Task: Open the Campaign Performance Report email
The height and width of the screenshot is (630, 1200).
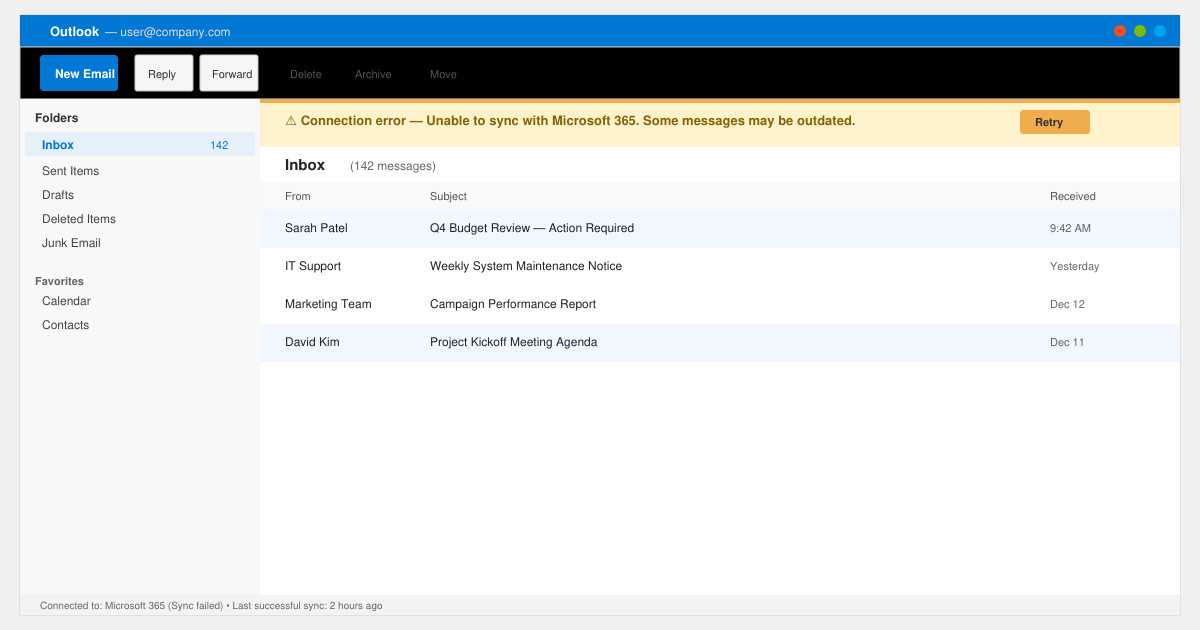Action: [720, 304]
